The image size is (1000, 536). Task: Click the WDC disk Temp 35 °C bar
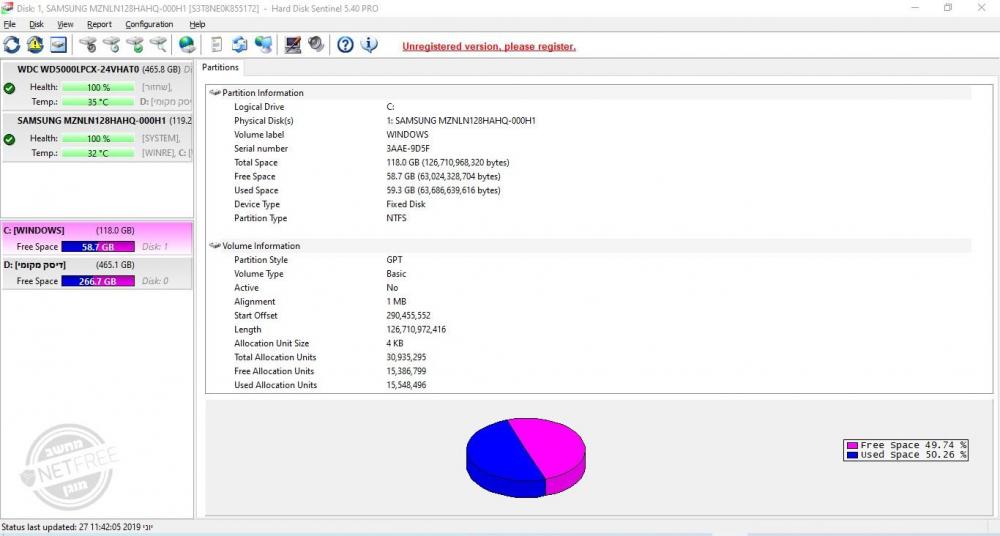tap(98, 102)
